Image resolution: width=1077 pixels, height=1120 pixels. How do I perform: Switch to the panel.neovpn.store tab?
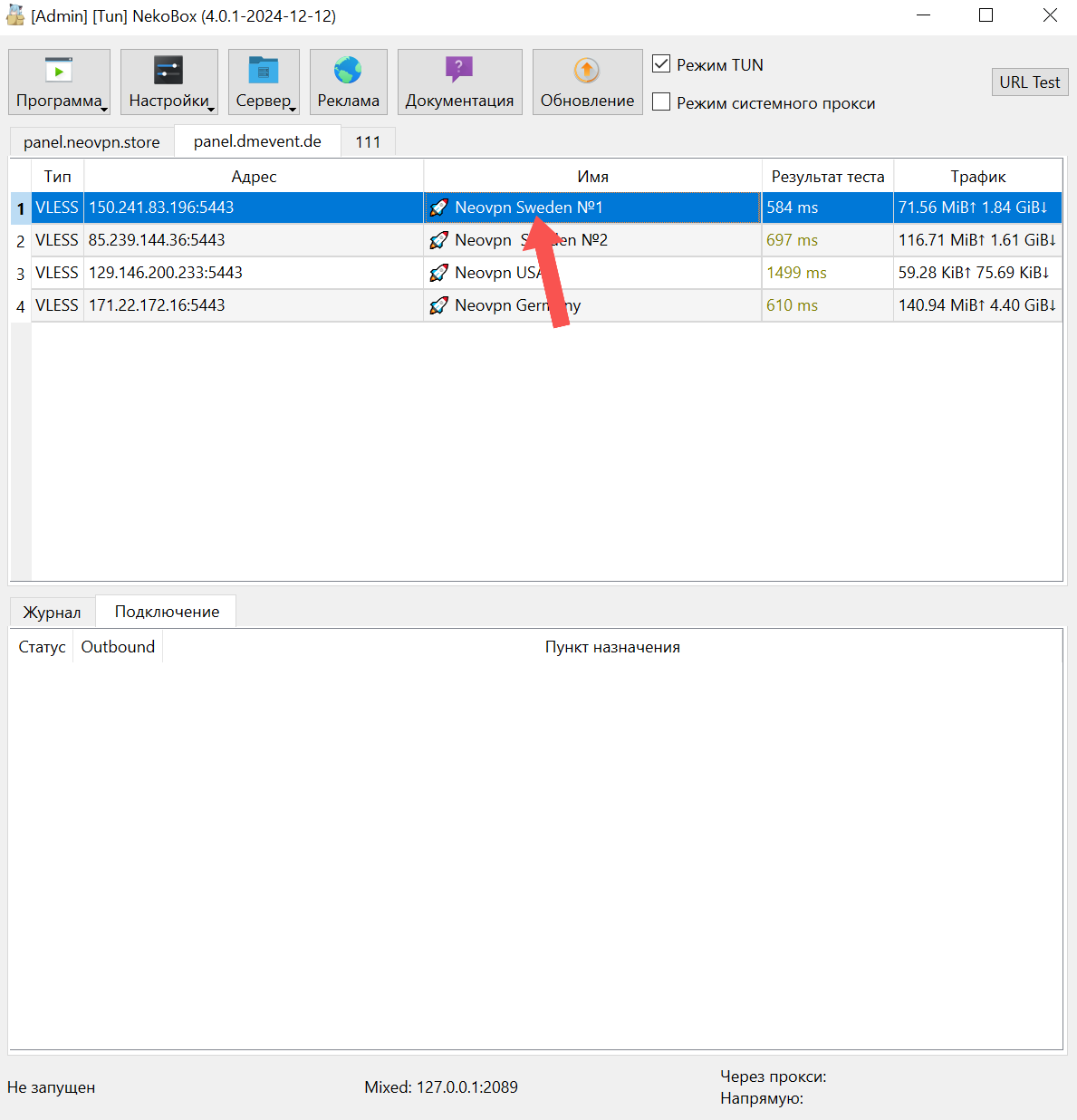(91, 142)
